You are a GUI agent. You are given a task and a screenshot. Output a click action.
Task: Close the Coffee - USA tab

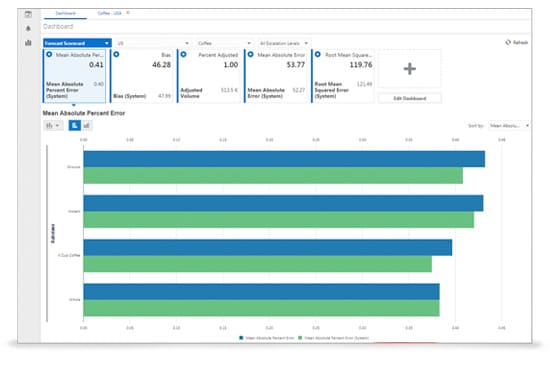pos(128,13)
